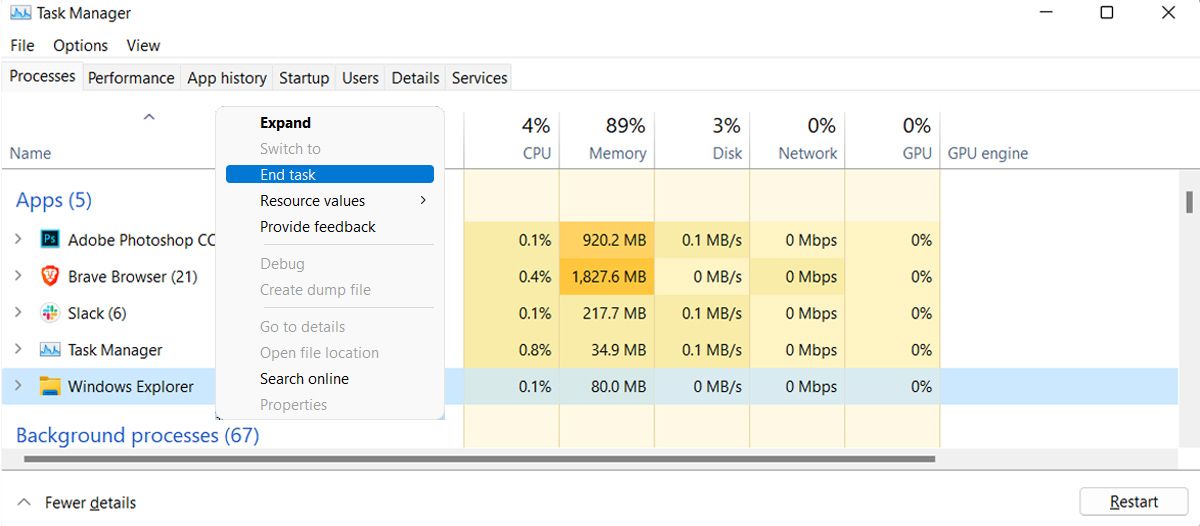This screenshot has height=526, width=1200.
Task: Click the Brave Browser lion icon
Action: click(50, 277)
